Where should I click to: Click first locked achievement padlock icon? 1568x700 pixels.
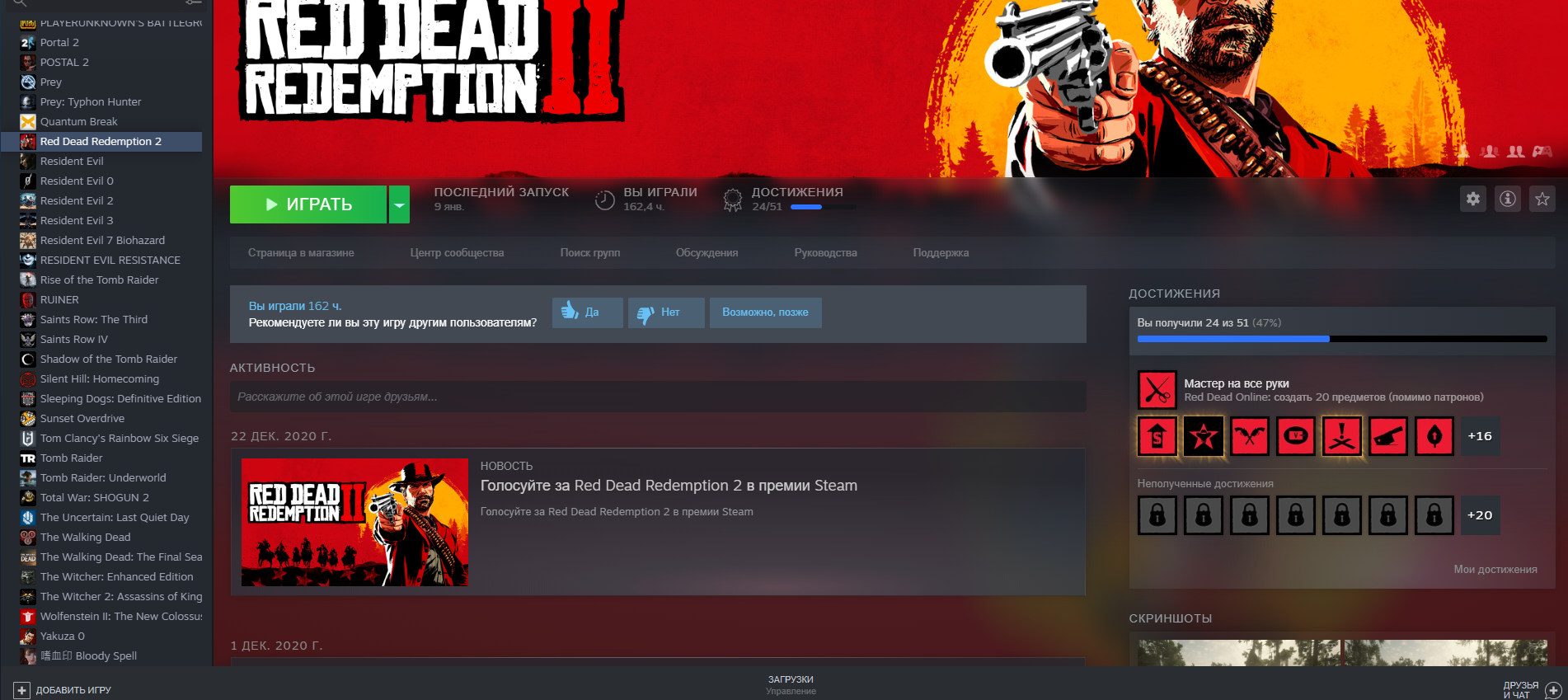tap(1157, 515)
